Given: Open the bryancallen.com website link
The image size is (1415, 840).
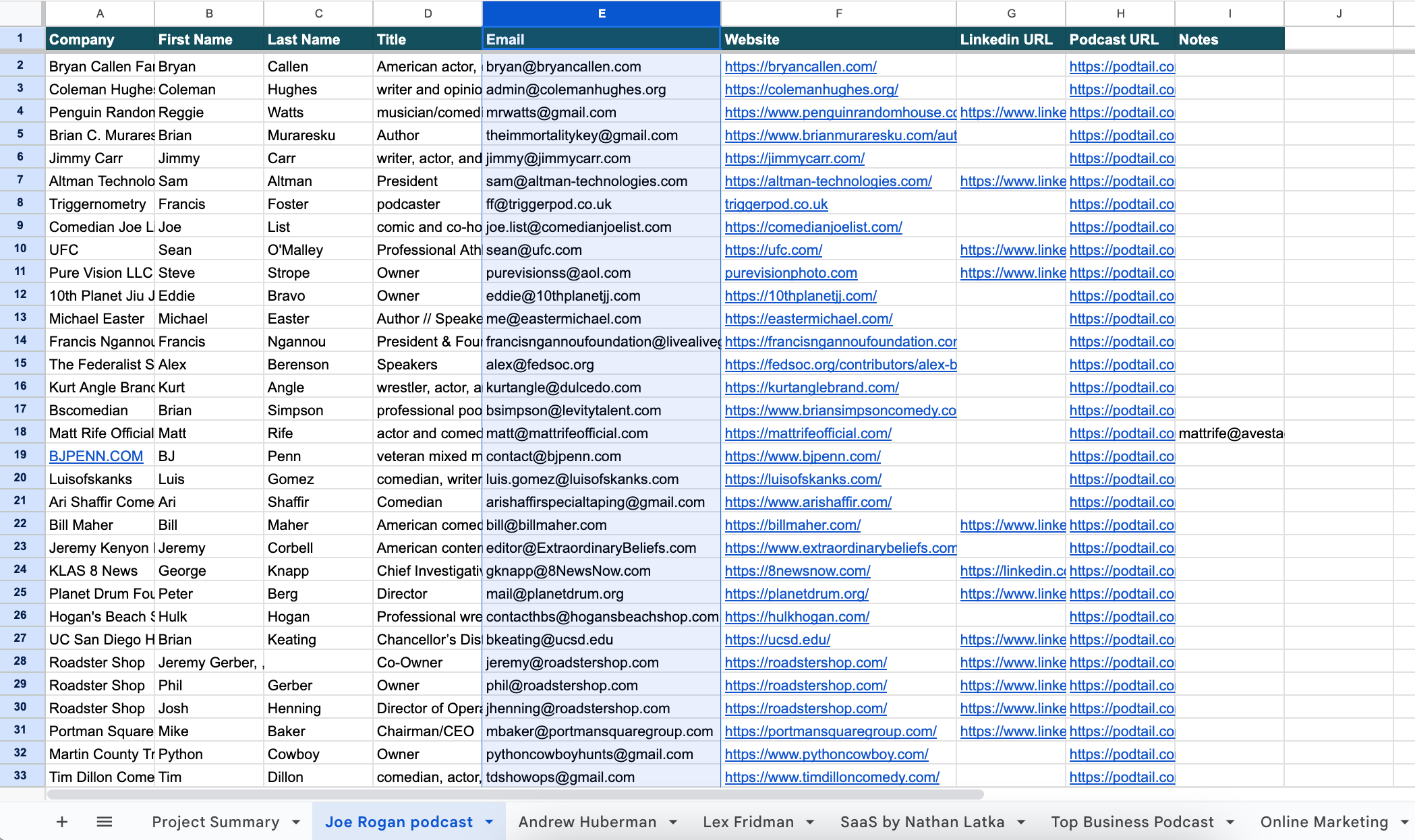Looking at the screenshot, I should (x=801, y=67).
